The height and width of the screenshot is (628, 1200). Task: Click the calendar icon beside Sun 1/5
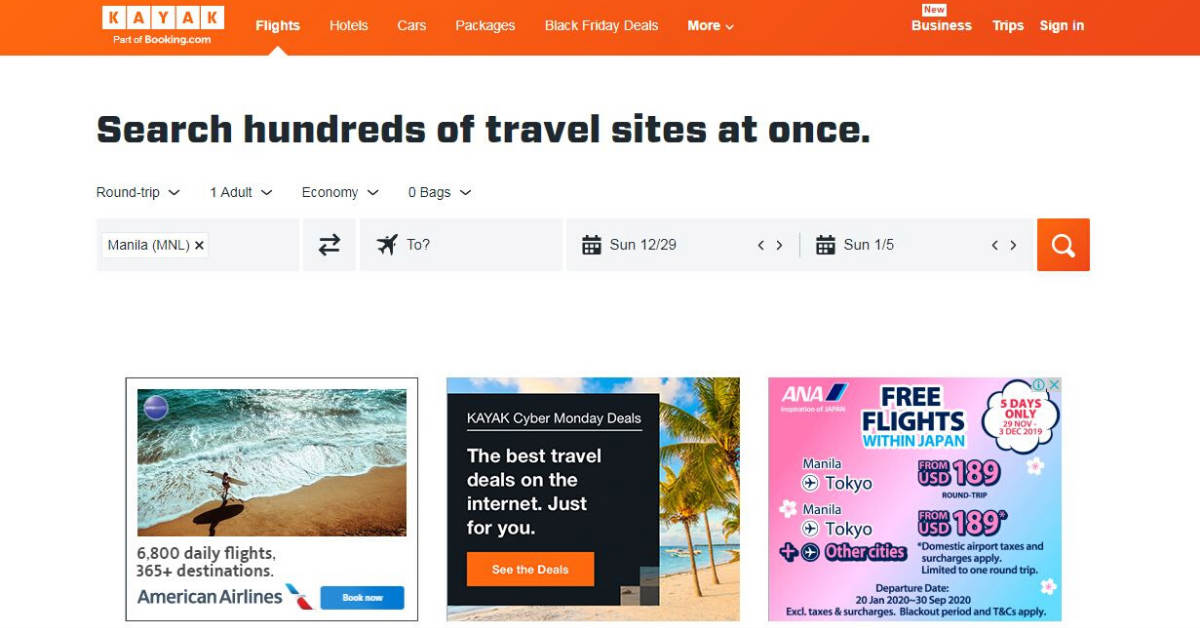(x=825, y=245)
